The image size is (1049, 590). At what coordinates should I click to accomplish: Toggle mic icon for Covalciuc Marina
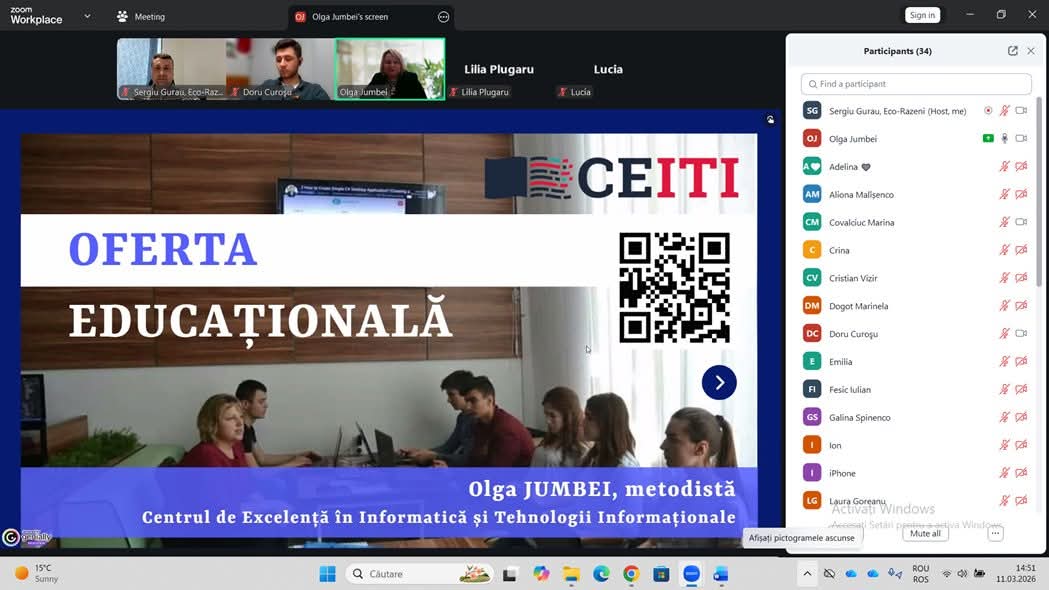click(1004, 222)
